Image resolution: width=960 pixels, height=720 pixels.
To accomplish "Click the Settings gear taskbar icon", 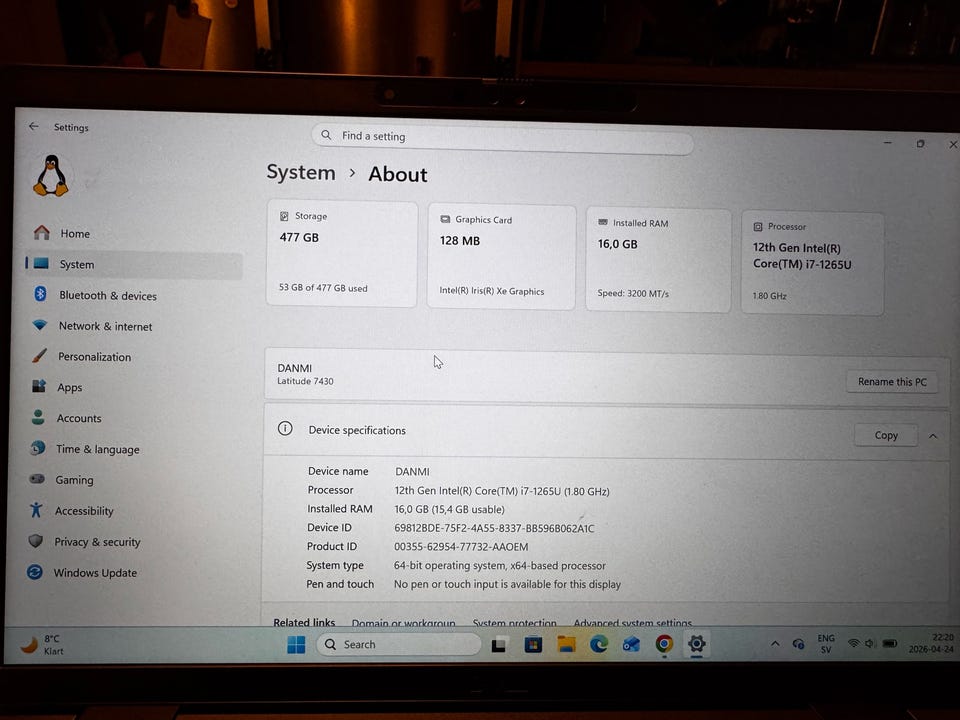I will tap(696, 644).
